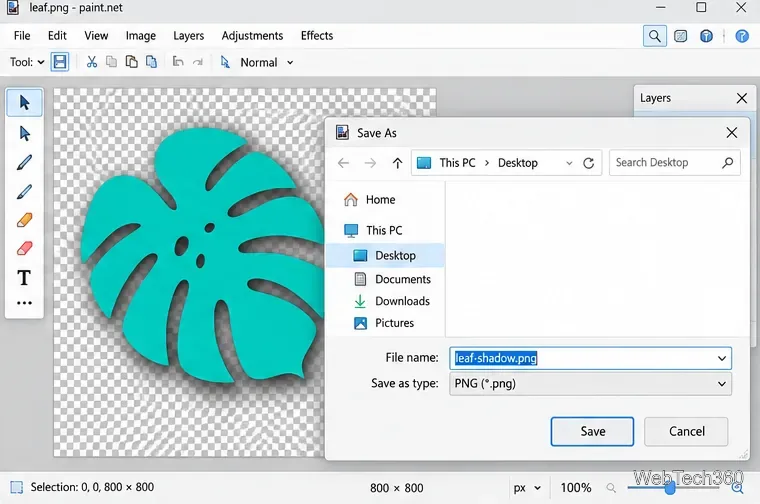Click the Paste clipboard icon

tap(131, 62)
